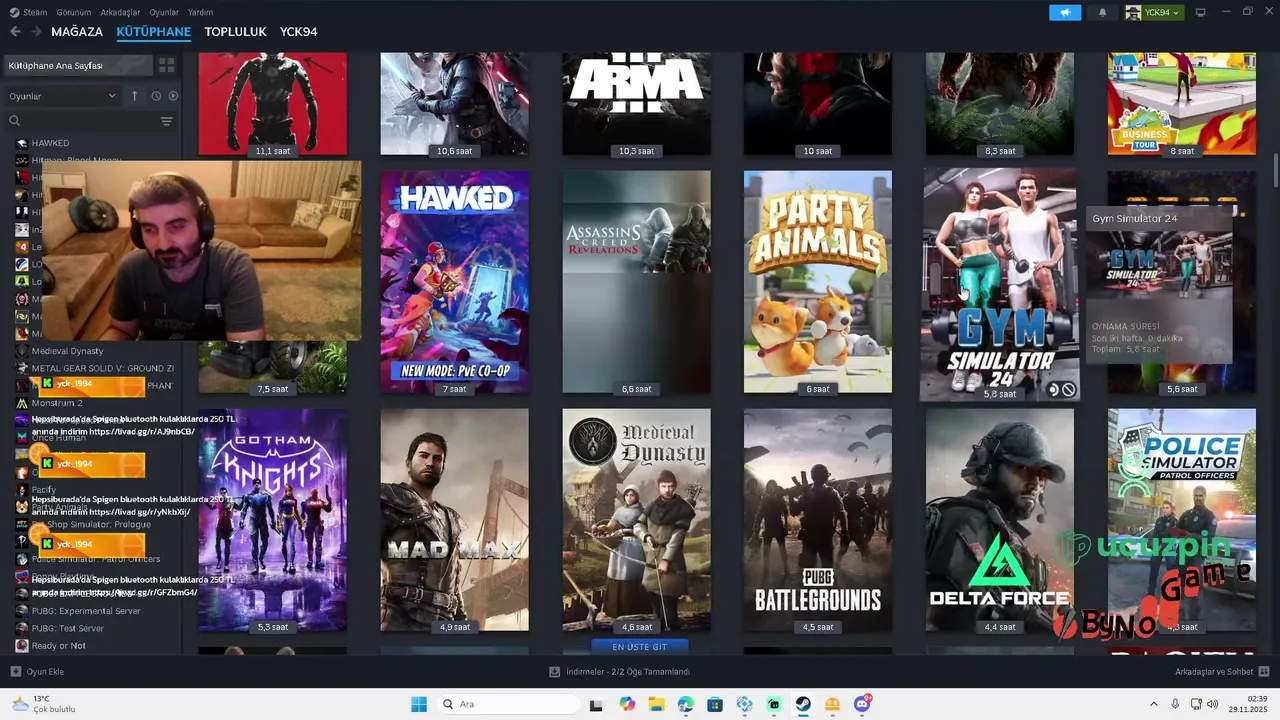This screenshot has width=1280, height=720.
Task: Select the KÜTÜPHANE tab
Action: [x=154, y=32]
